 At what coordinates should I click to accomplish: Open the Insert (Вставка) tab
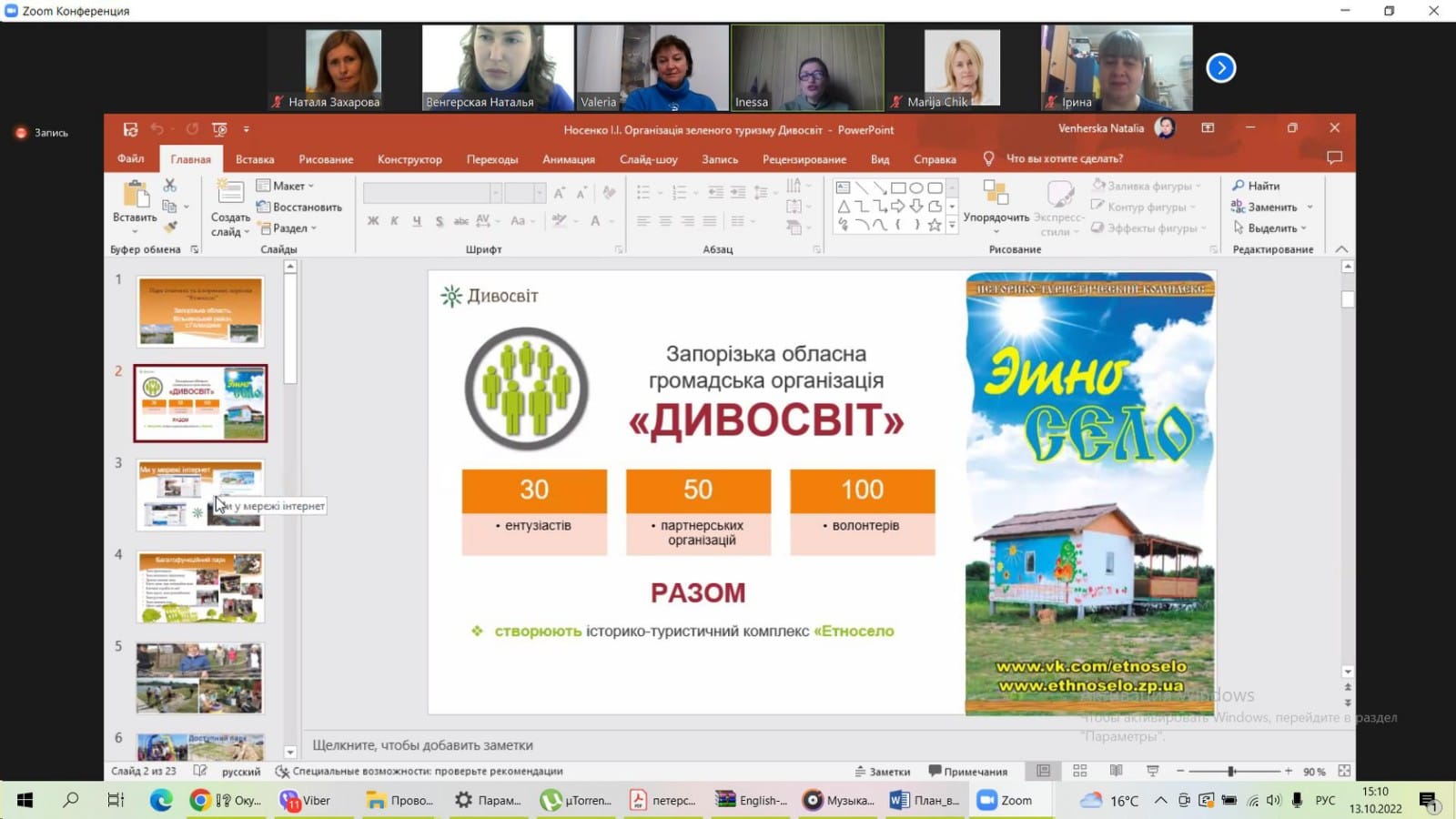[x=255, y=159]
